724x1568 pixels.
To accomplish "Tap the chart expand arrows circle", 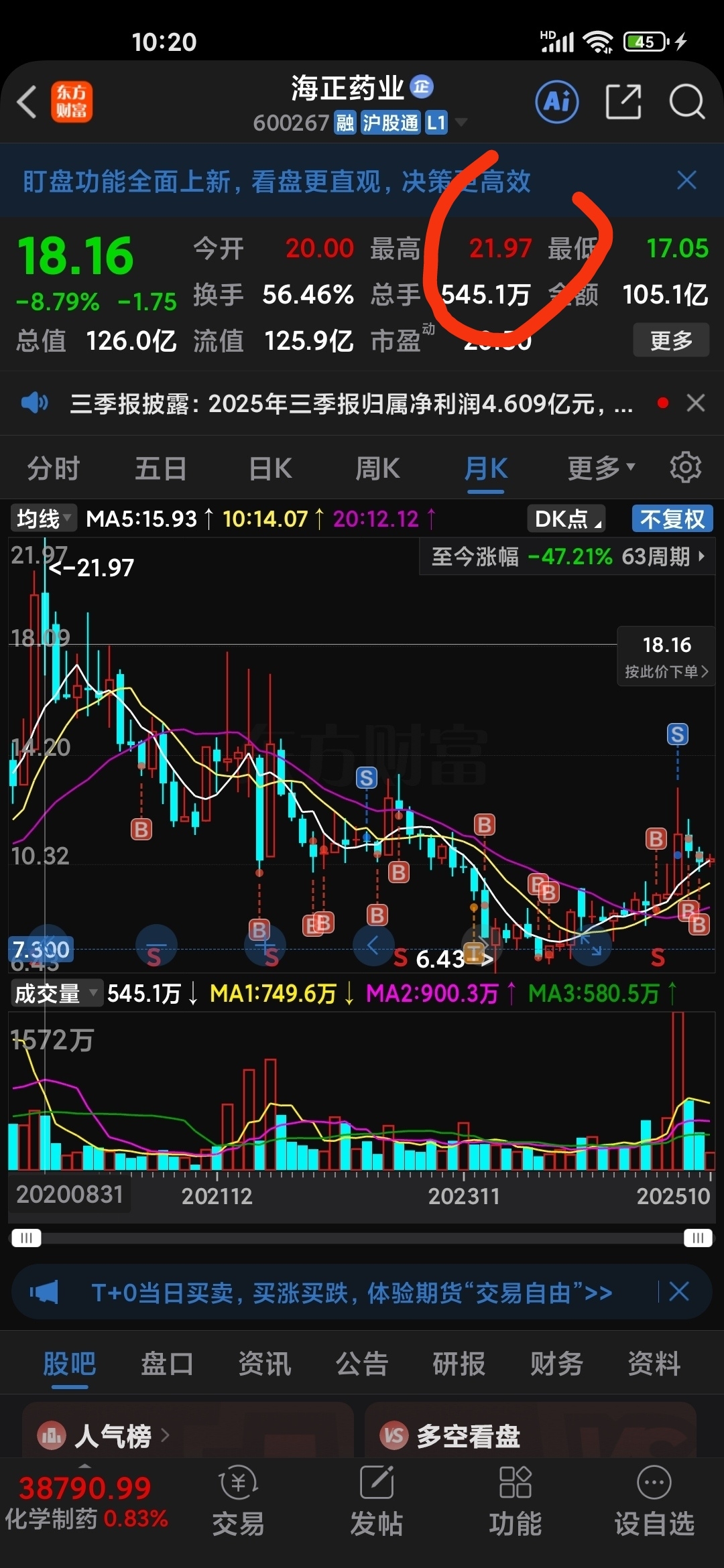I will (x=591, y=945).
